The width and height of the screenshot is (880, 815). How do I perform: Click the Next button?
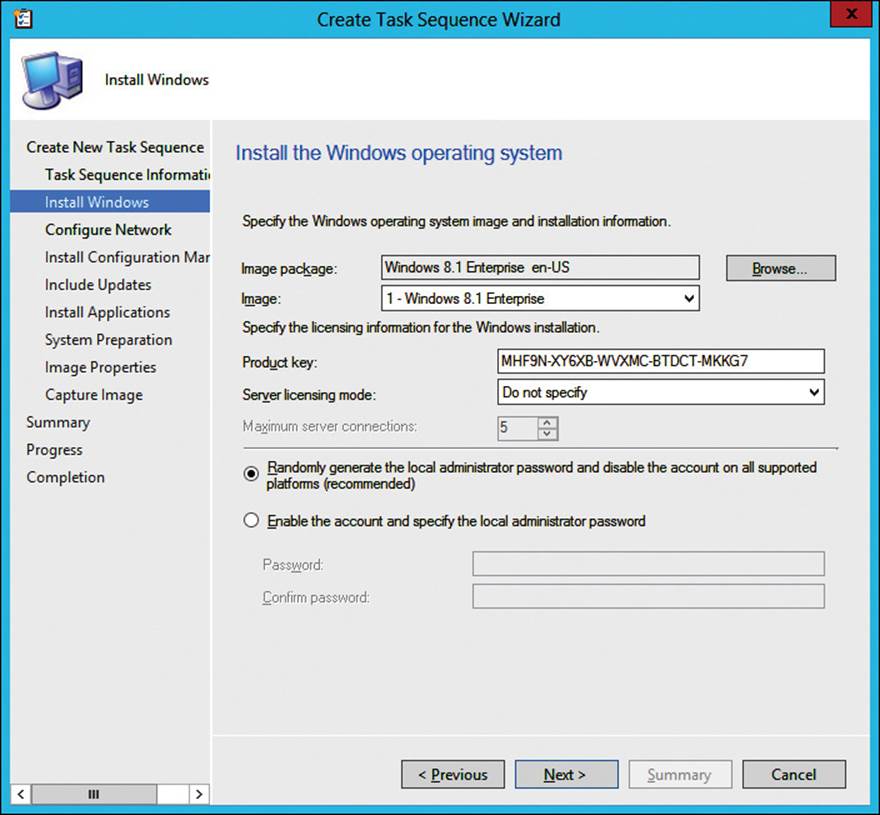[x=566, y=775]
